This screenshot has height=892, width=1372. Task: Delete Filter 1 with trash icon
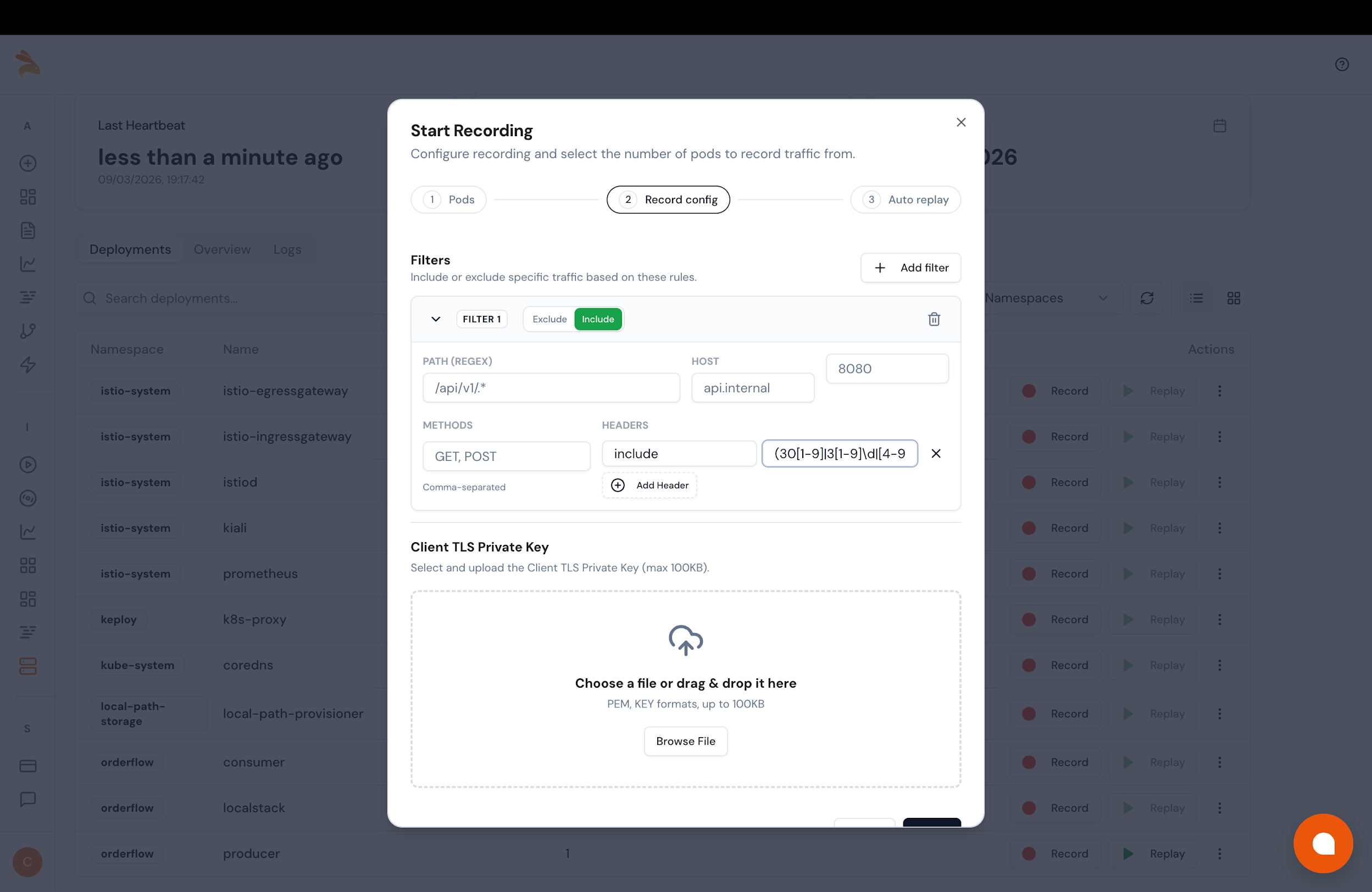coord(934,319)
